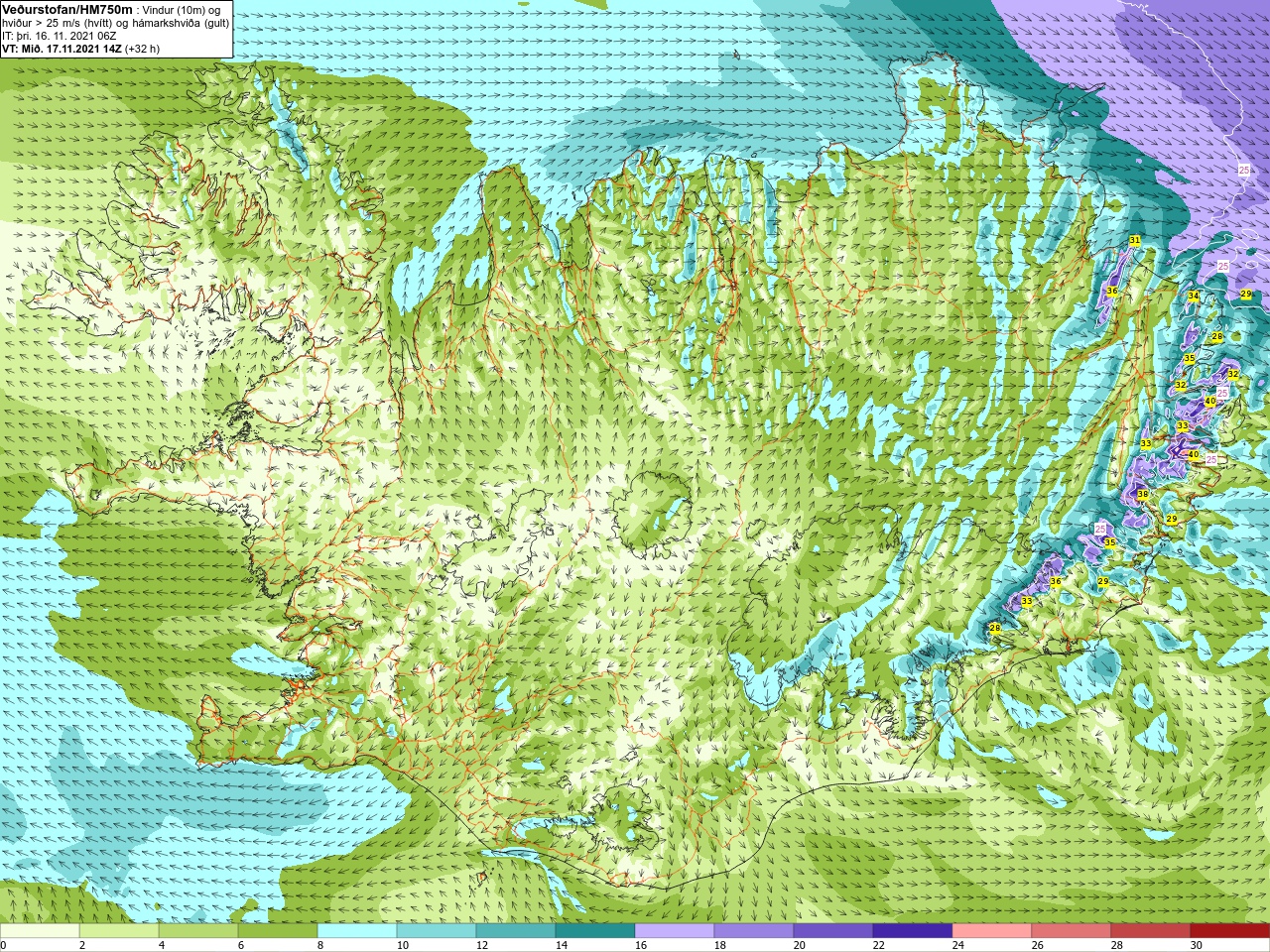
Task: Click the bold title 'Veðurstofan/HM750m'
Action: [66, 9]
